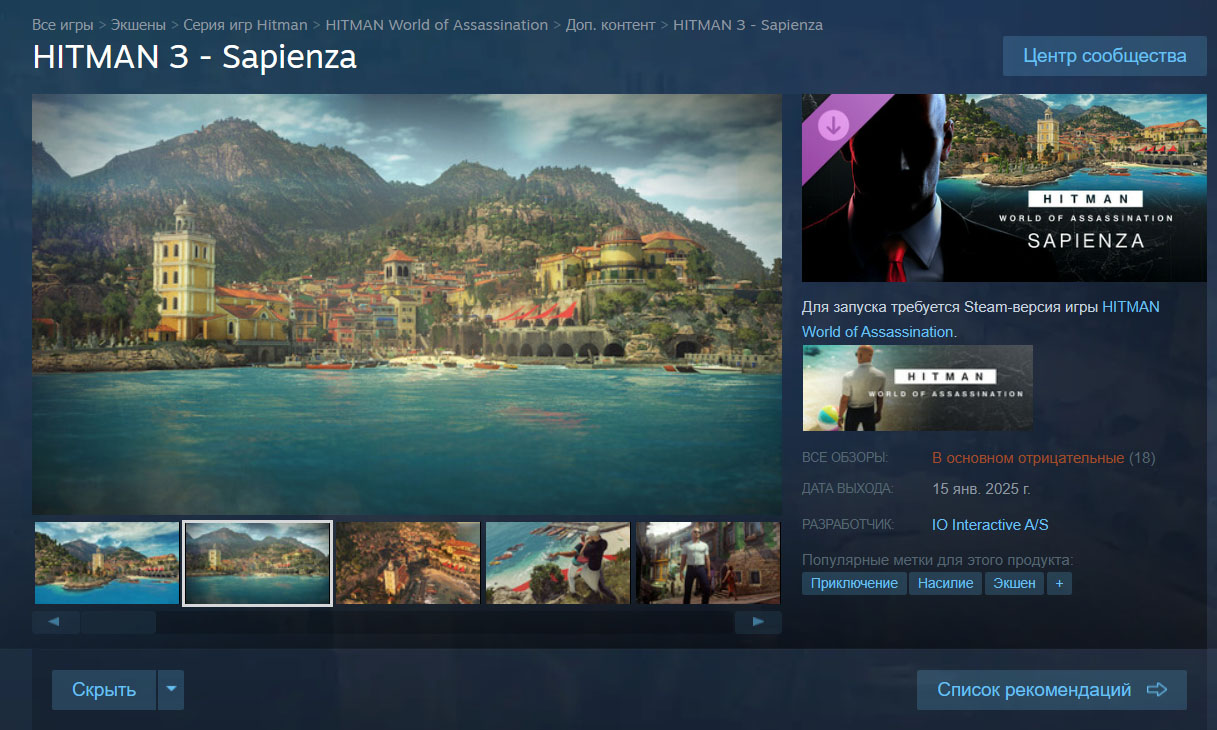Click the plus icon to add tag

(1059, 583)
